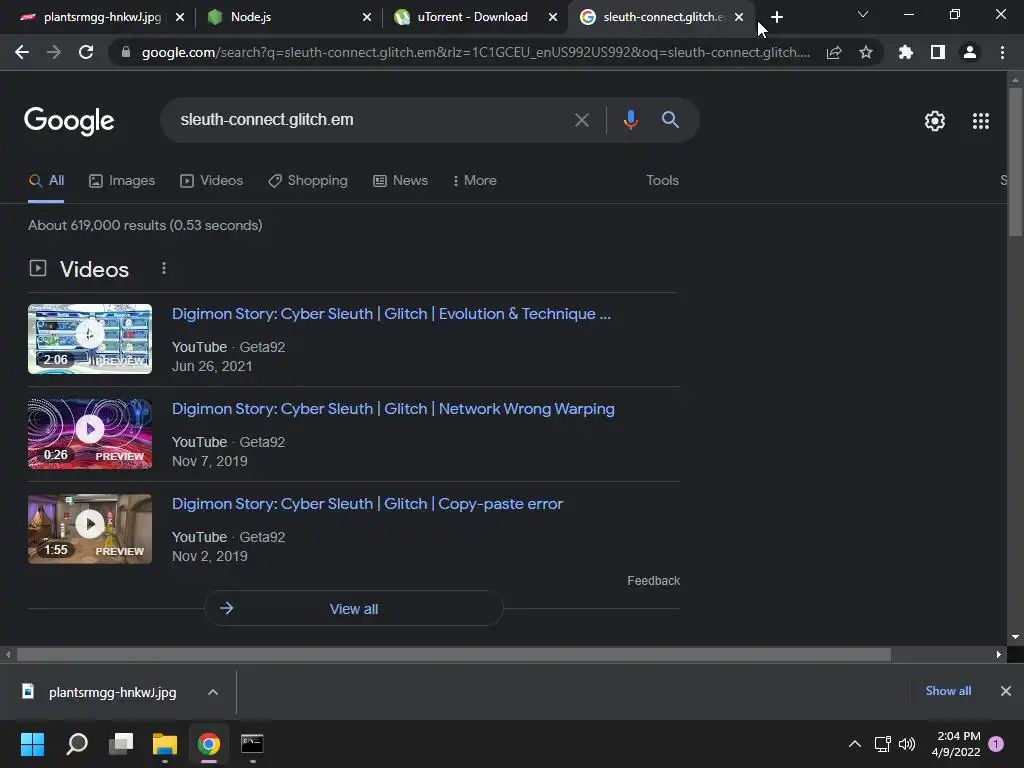Click the Feedback link

coord(654,581)
